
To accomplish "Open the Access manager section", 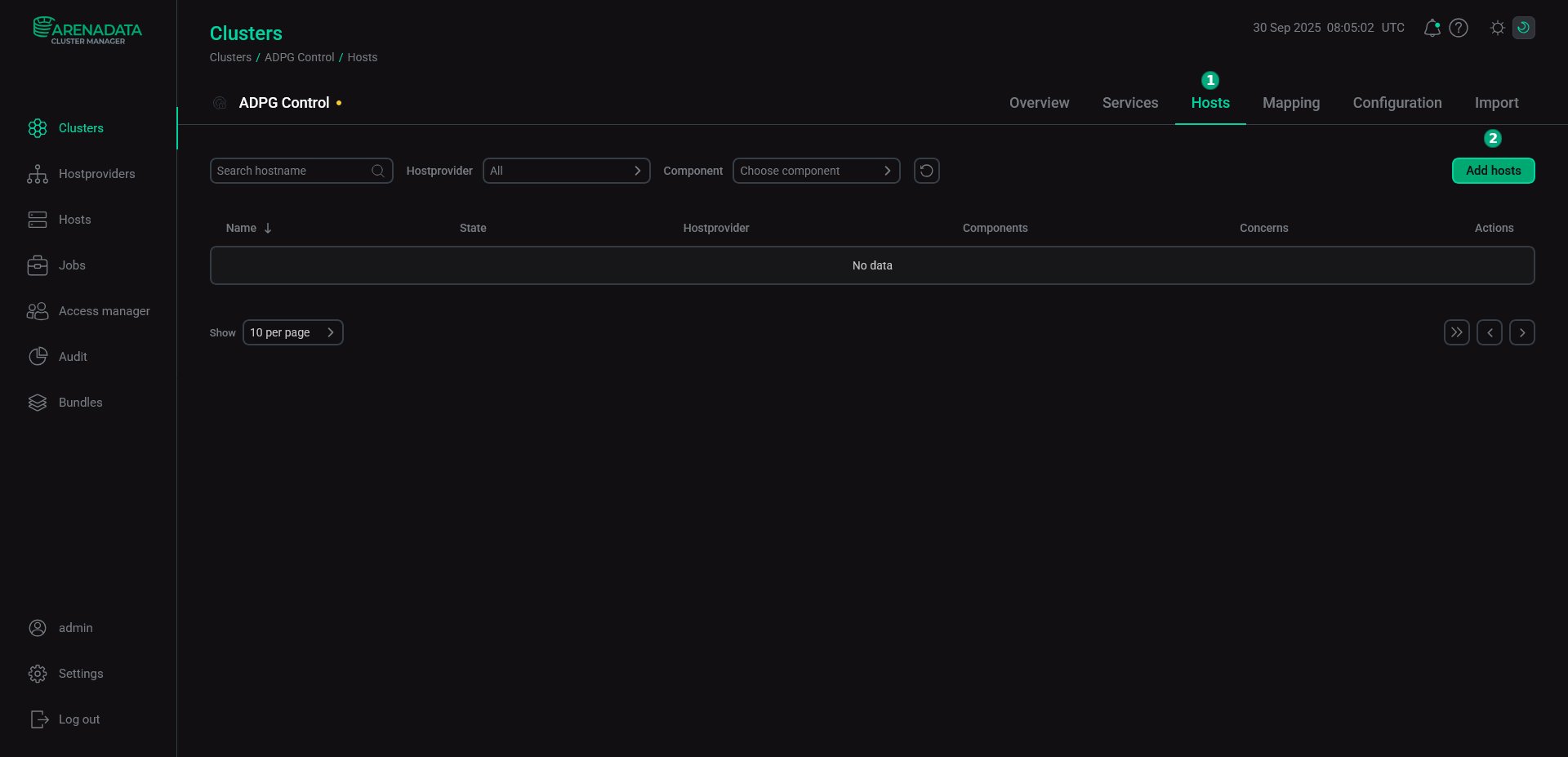I will pos(105,310).
